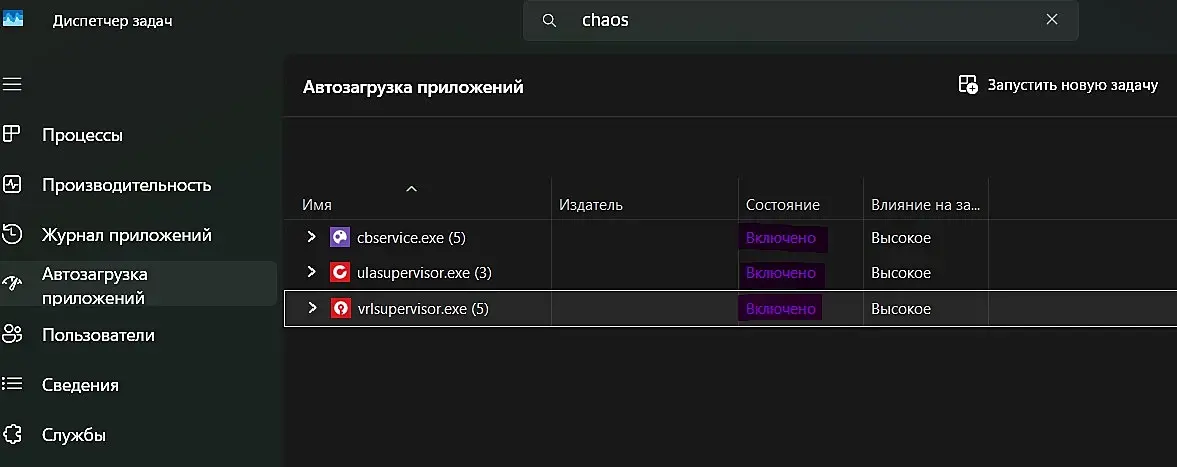Click the chaos search field
Screen dimensions: 1177x467
point(800,20)
